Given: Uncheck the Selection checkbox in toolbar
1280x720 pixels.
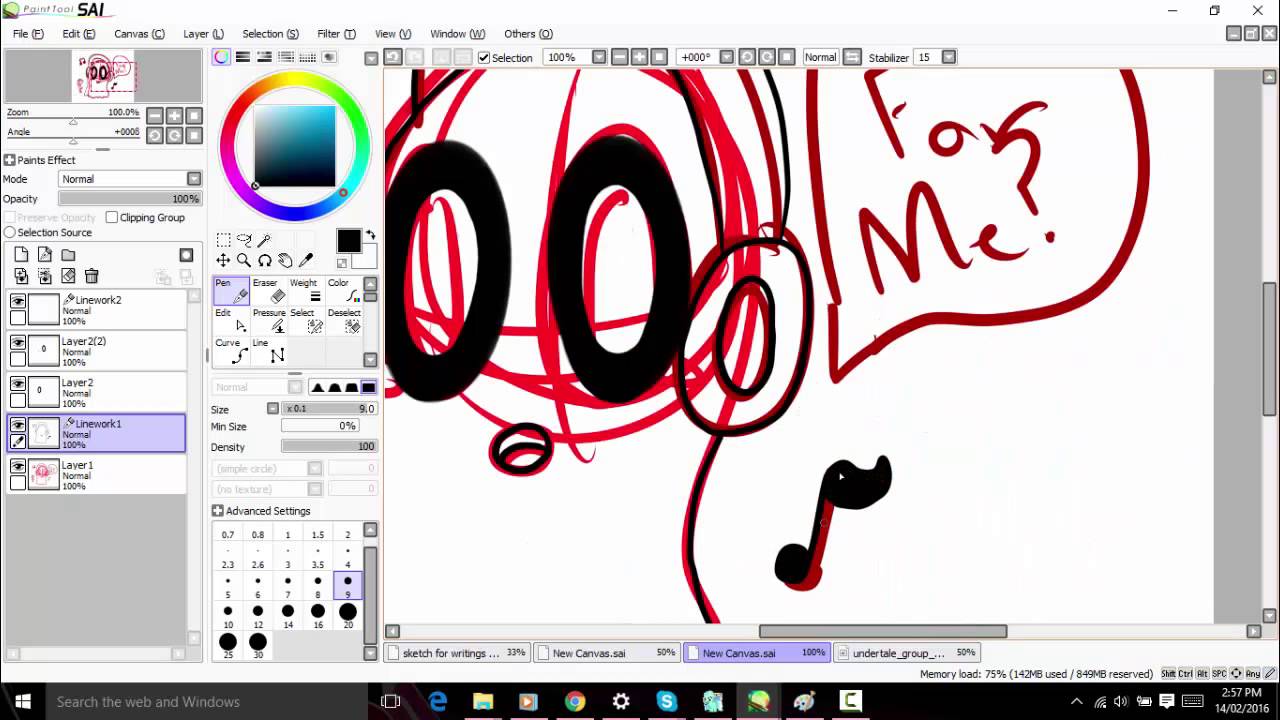Looking at the screenshot, I should tap(484, 58).
